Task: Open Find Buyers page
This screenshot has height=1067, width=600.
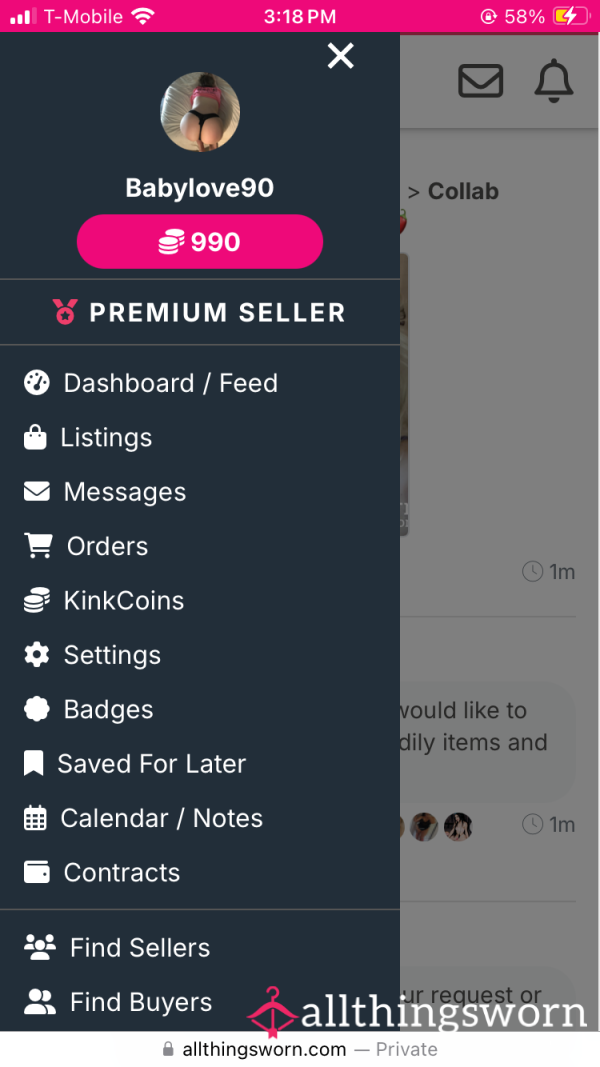Action: (x=200, y=1002)
